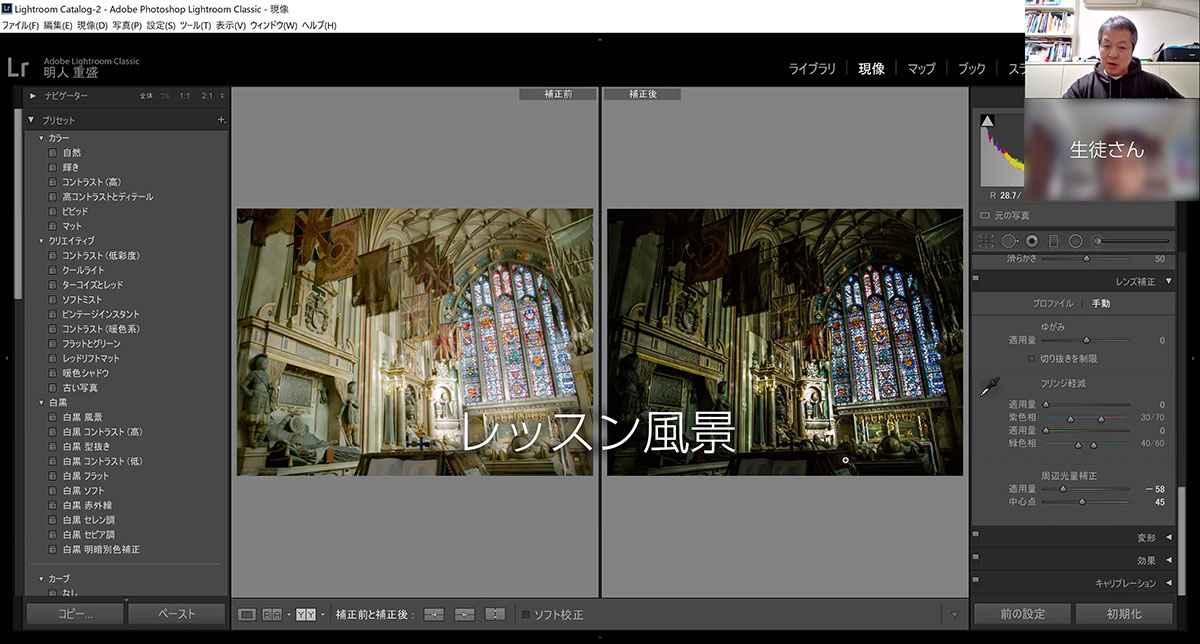The height and width of the screenshot is (644, 1200).
Task: Enable 切り抜きを制限 checkbox
Action: tap(1032, 358)
